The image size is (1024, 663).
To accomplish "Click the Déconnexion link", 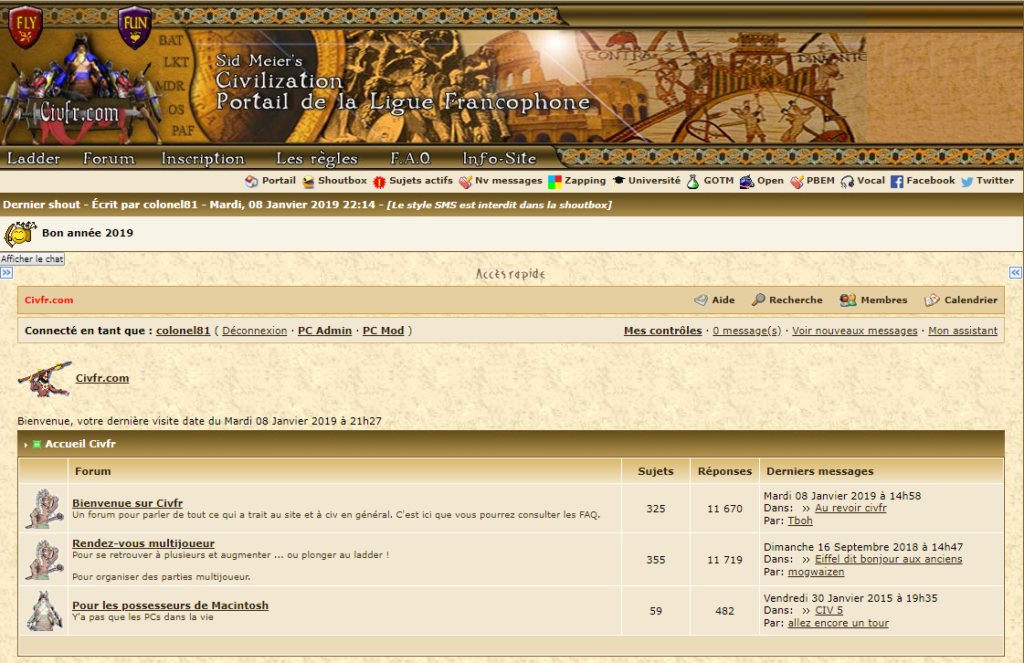I will pyautogui.click(x=255, y=331).
